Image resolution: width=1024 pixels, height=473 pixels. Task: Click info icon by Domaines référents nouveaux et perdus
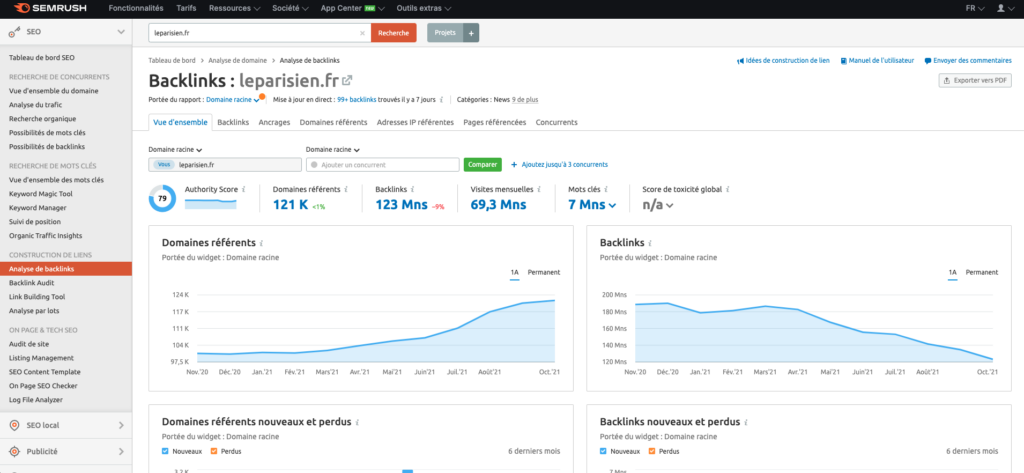coord(357,422)
